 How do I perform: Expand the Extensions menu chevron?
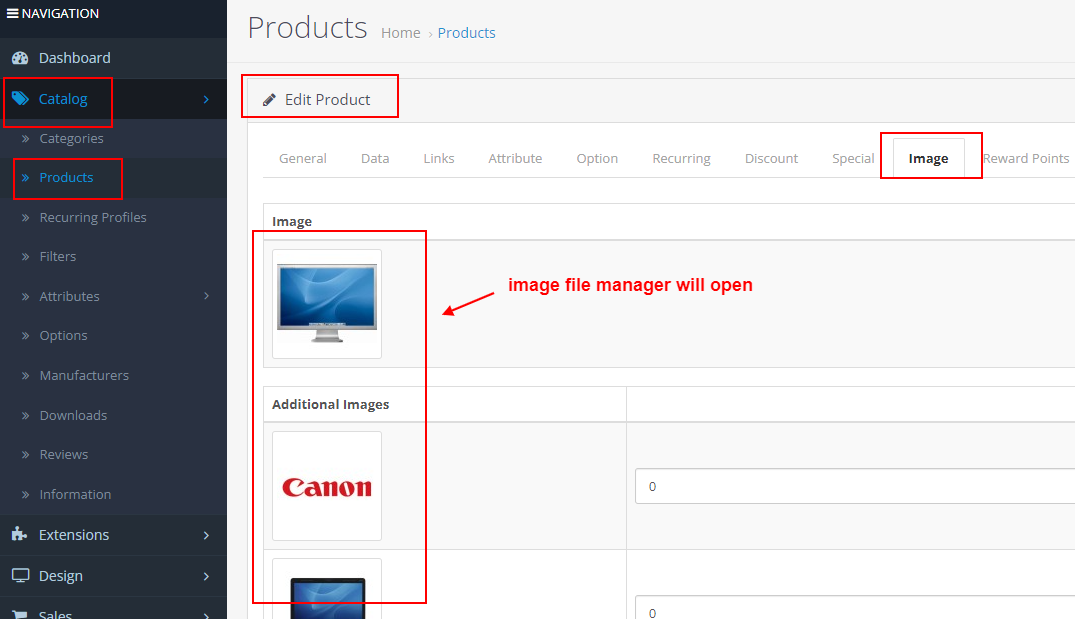pyautogui.click(x=208, y=535)
